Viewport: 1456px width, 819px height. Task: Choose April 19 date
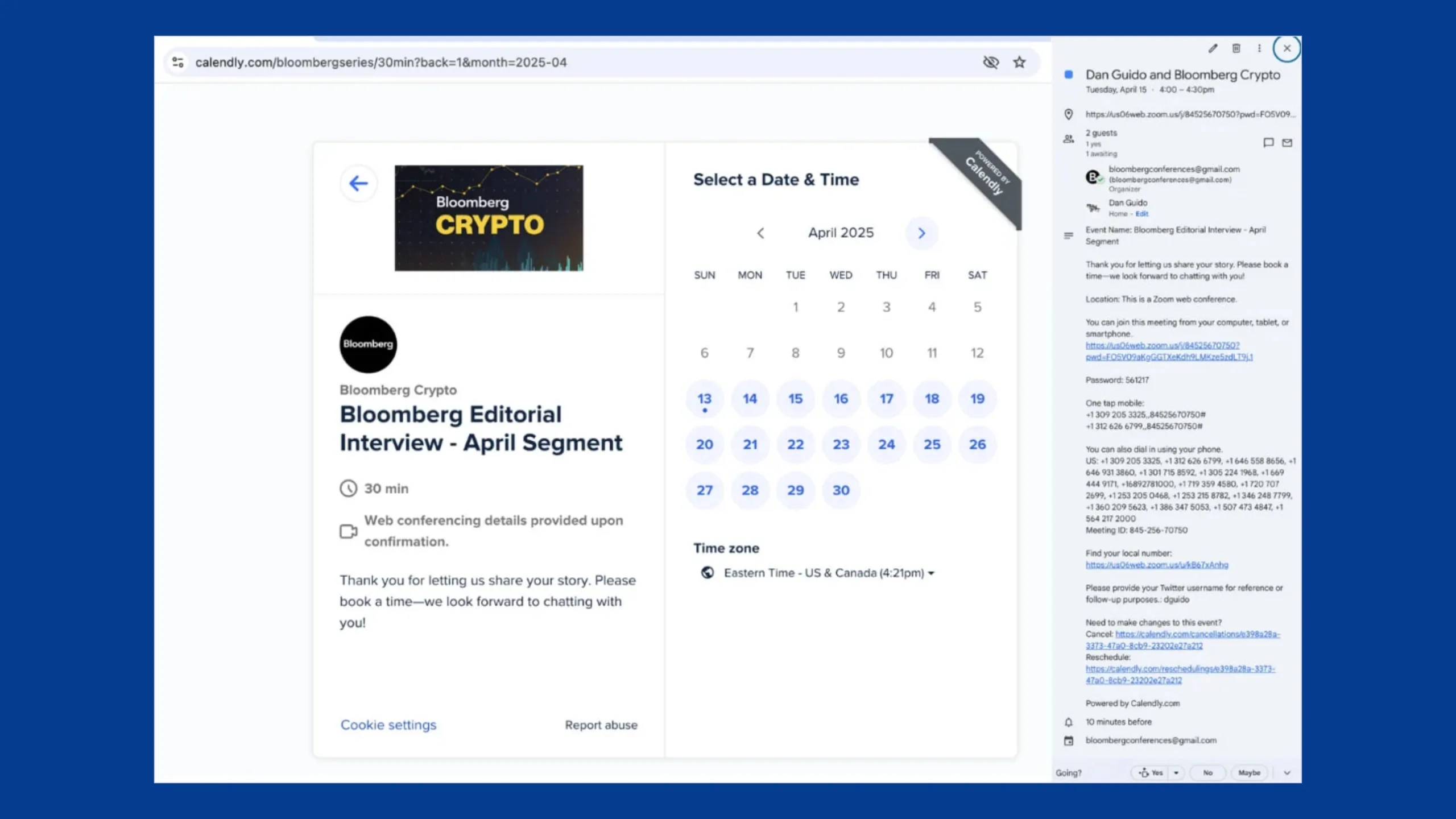[977, 399]
